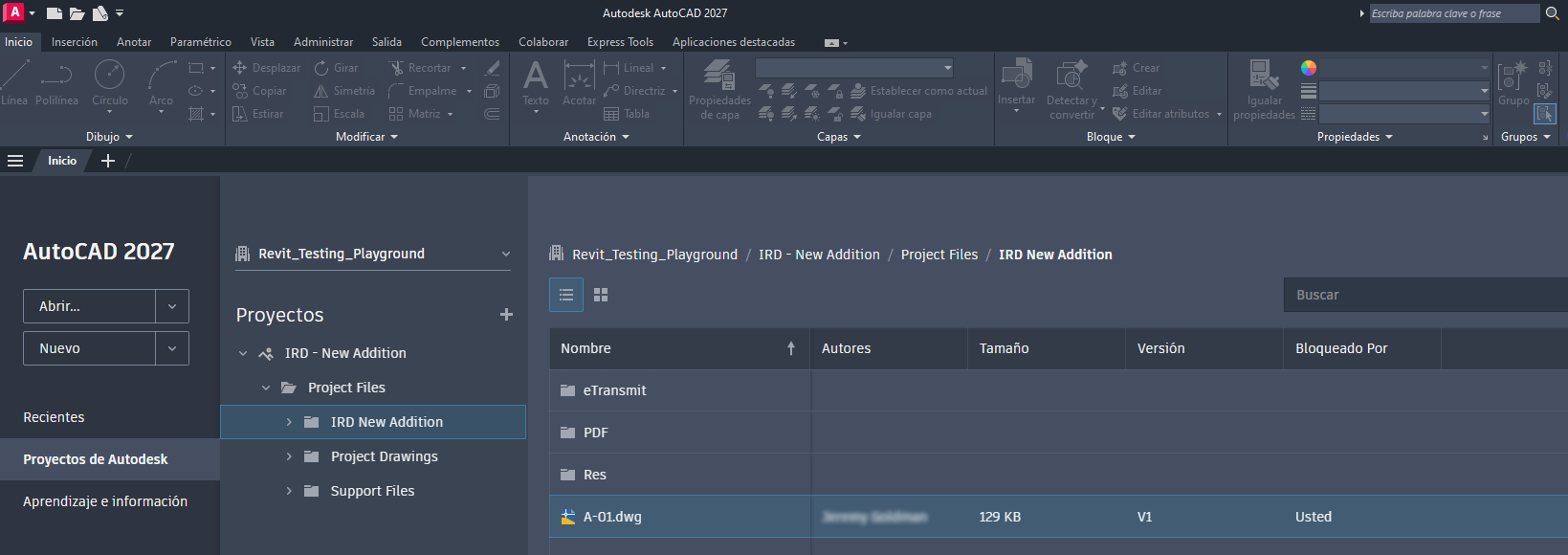Open the Administrar ribbon tab

323,42
